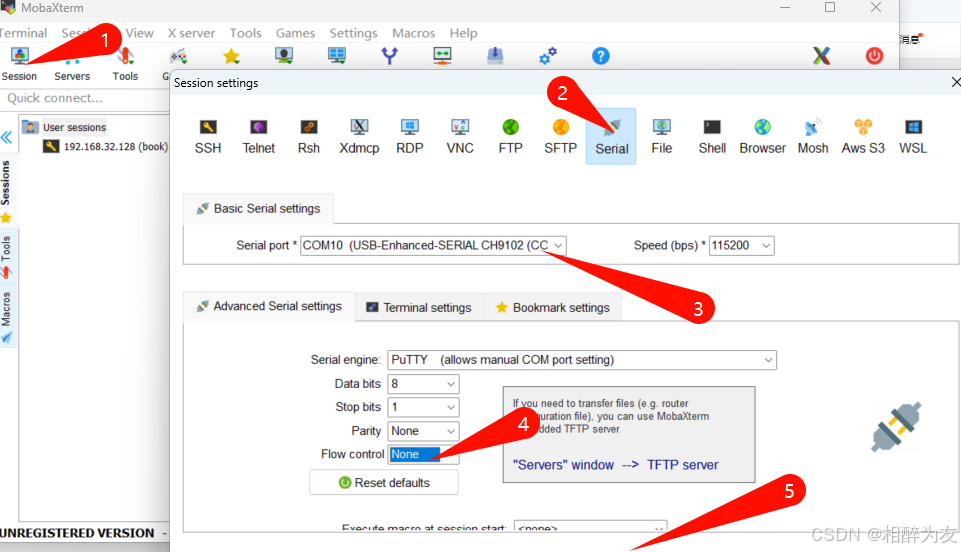
Task: Click the "Servers" window TFTP server link
Action: (x=615, y=465)
